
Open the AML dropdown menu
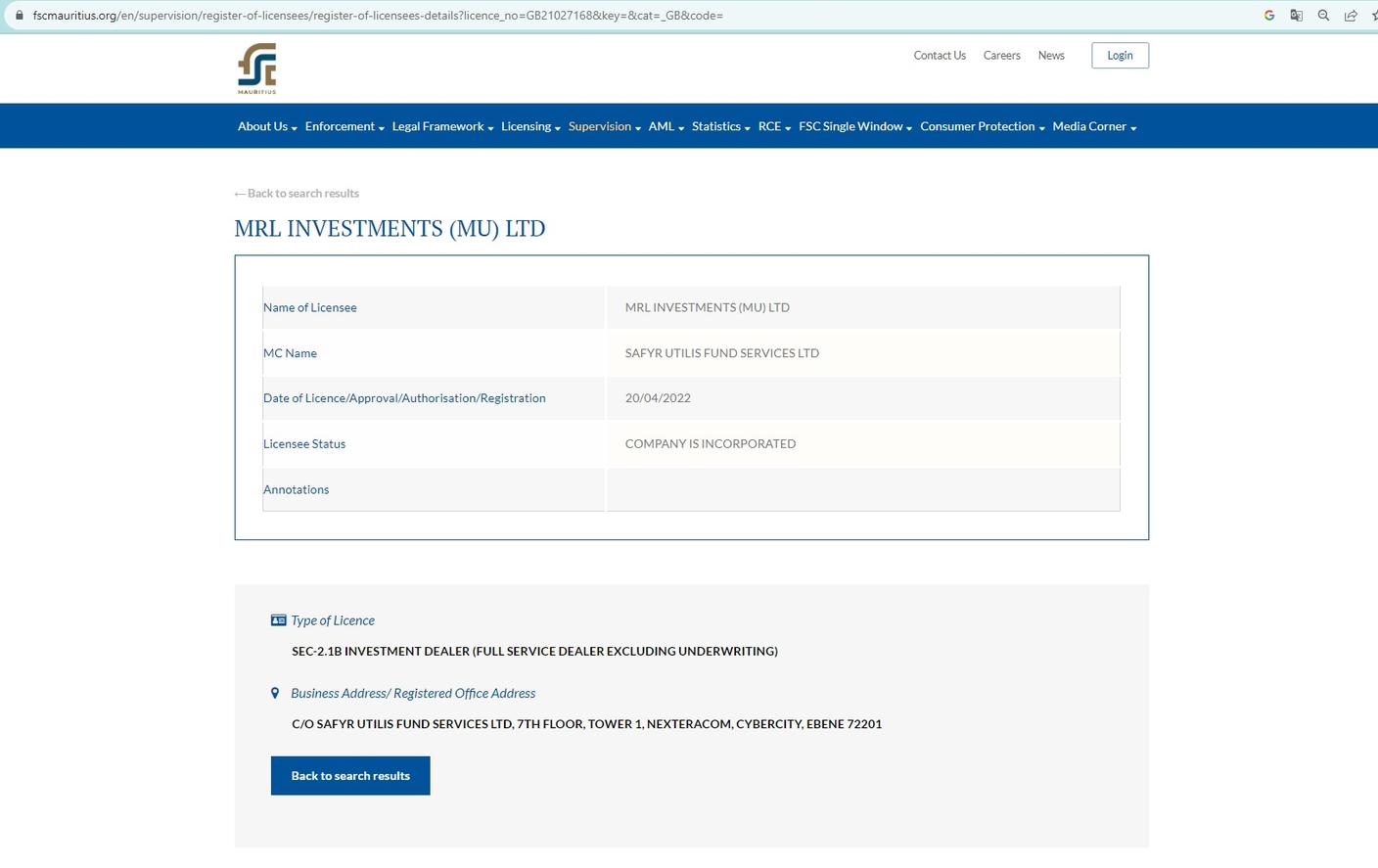pos(666,126)
